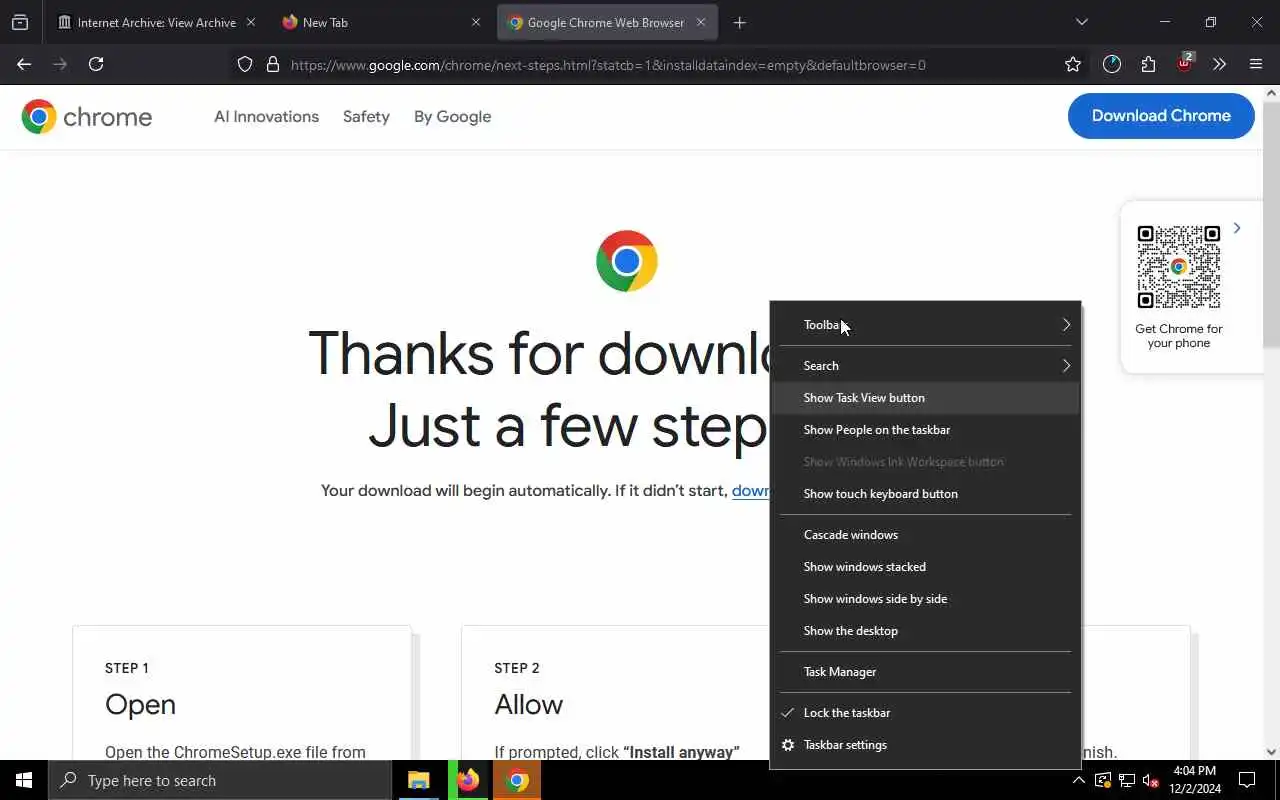Switch to Firefox in taskbar

pos(467,780)
